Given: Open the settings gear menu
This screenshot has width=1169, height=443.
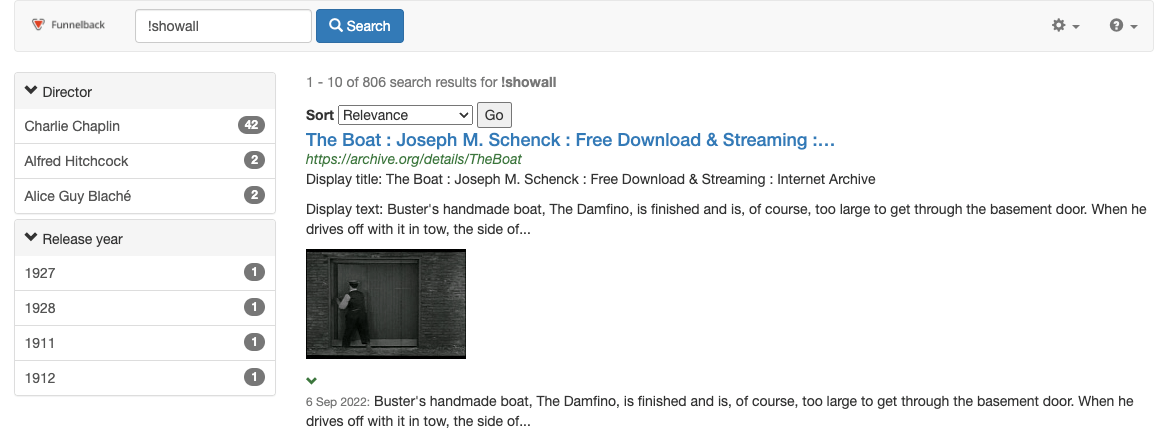Looking at the screenshot, I should coord(1065,26).
